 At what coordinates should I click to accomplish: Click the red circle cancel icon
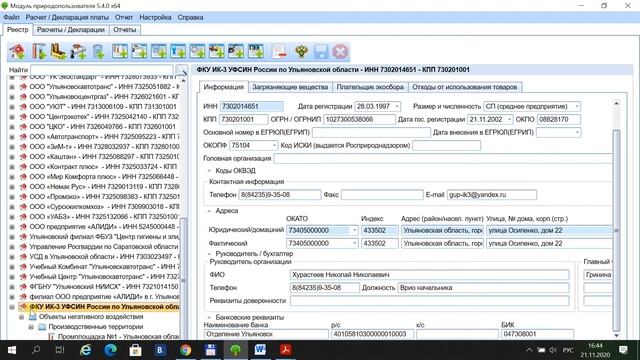[340, 51]
